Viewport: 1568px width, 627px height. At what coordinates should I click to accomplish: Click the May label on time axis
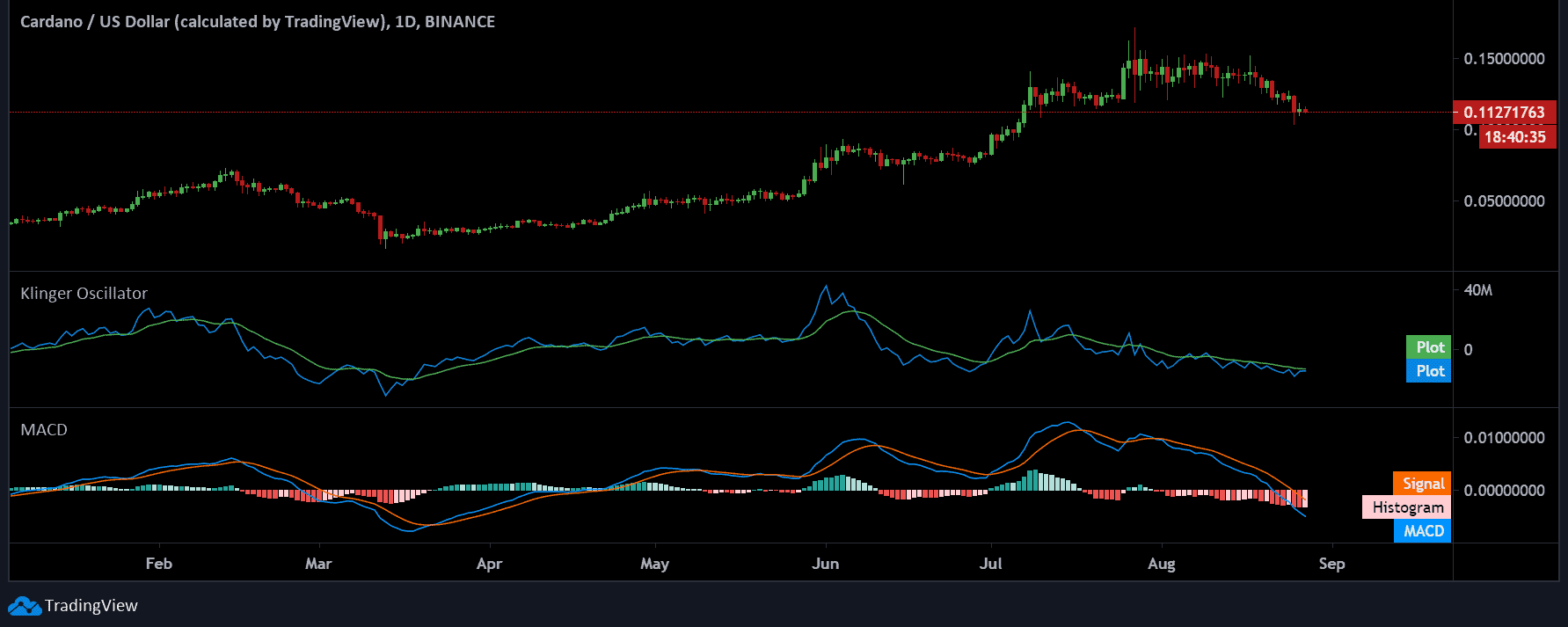654,564
